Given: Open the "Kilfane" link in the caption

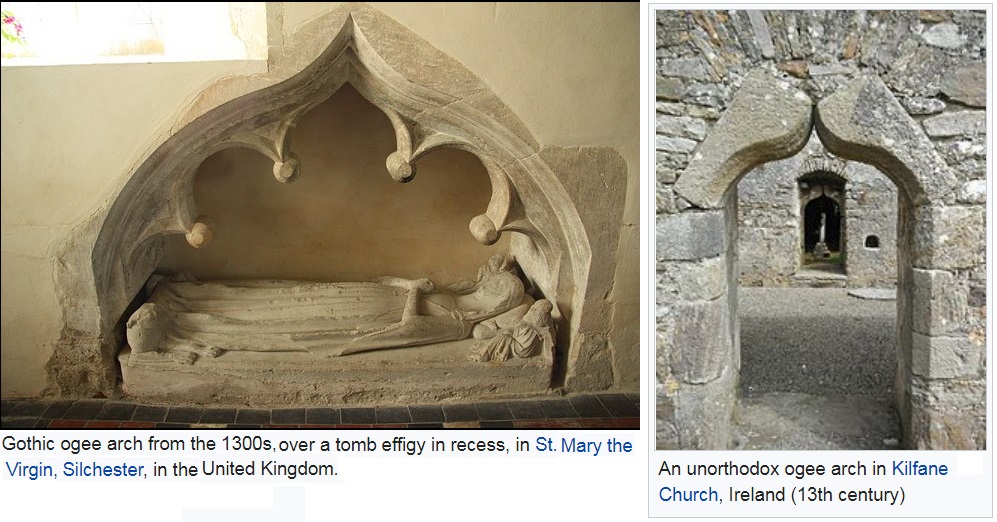Looking at the screenshot, I should click(919, 469).
